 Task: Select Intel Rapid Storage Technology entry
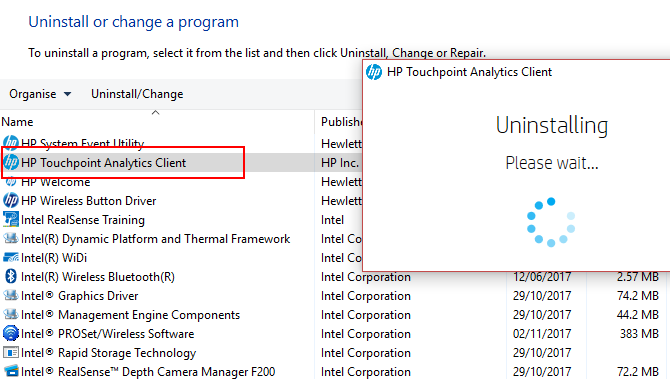[109, 353]
